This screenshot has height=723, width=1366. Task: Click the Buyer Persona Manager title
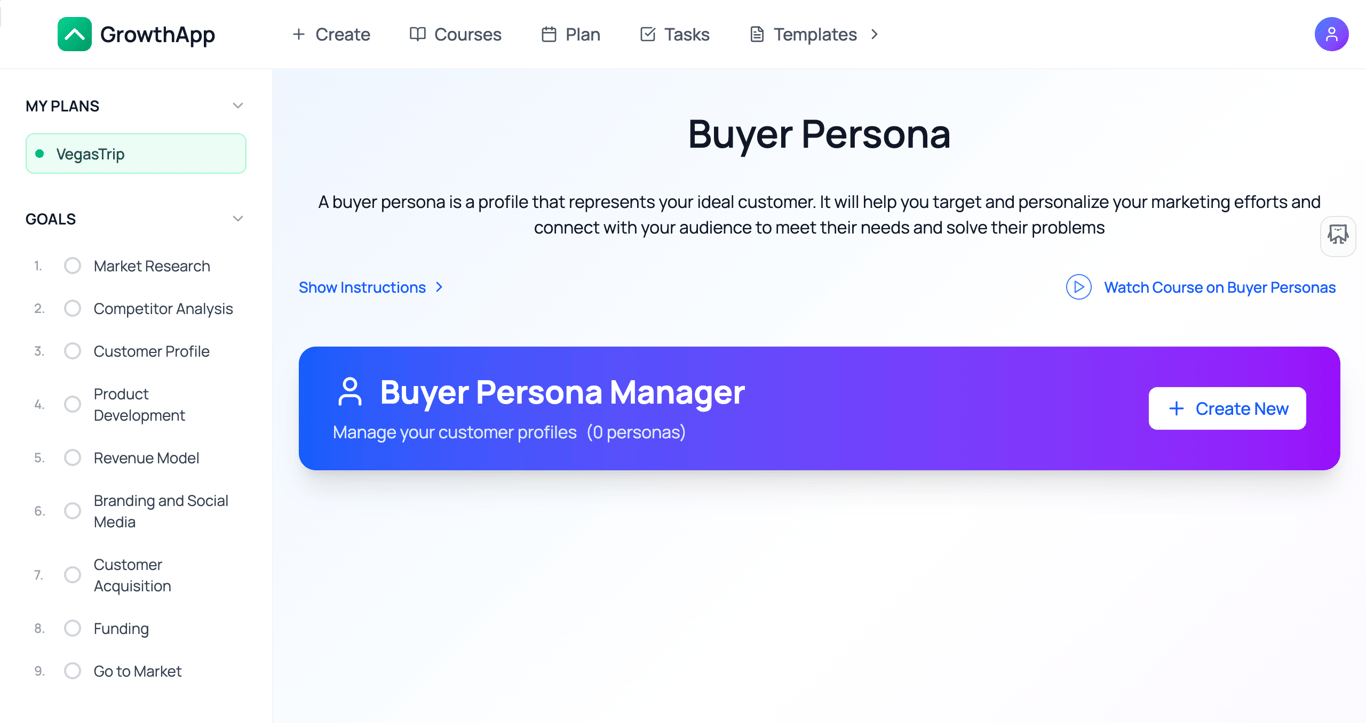pyautogui.click(x=562, y=392)
